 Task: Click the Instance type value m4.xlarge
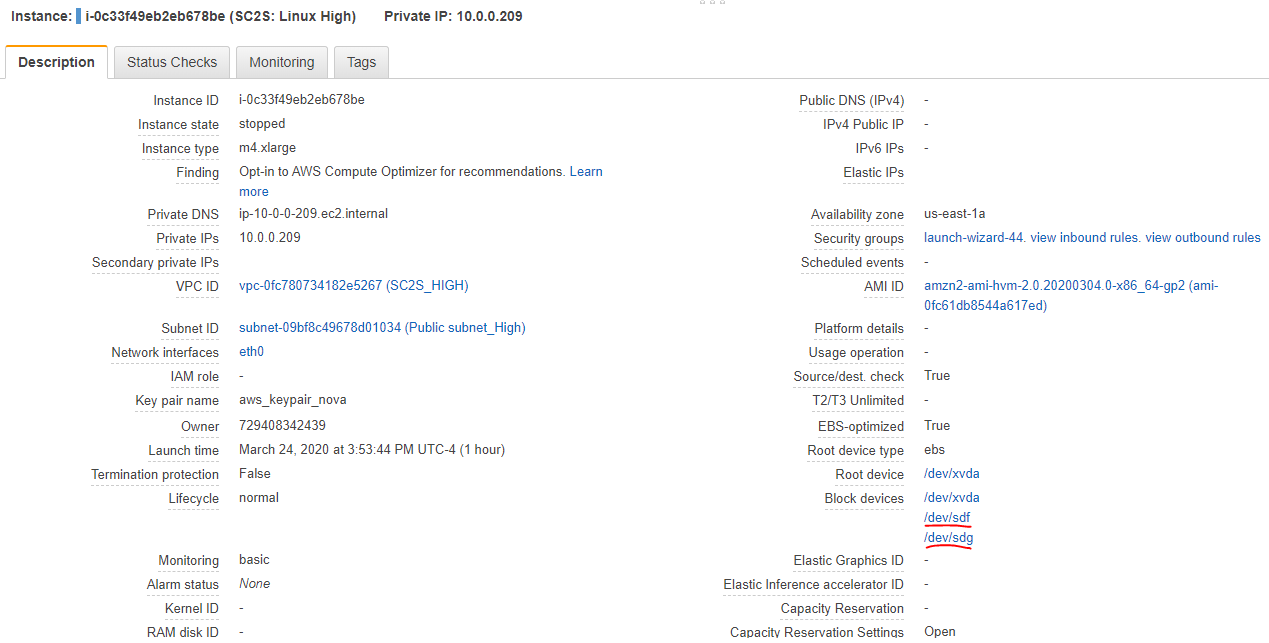267,148
